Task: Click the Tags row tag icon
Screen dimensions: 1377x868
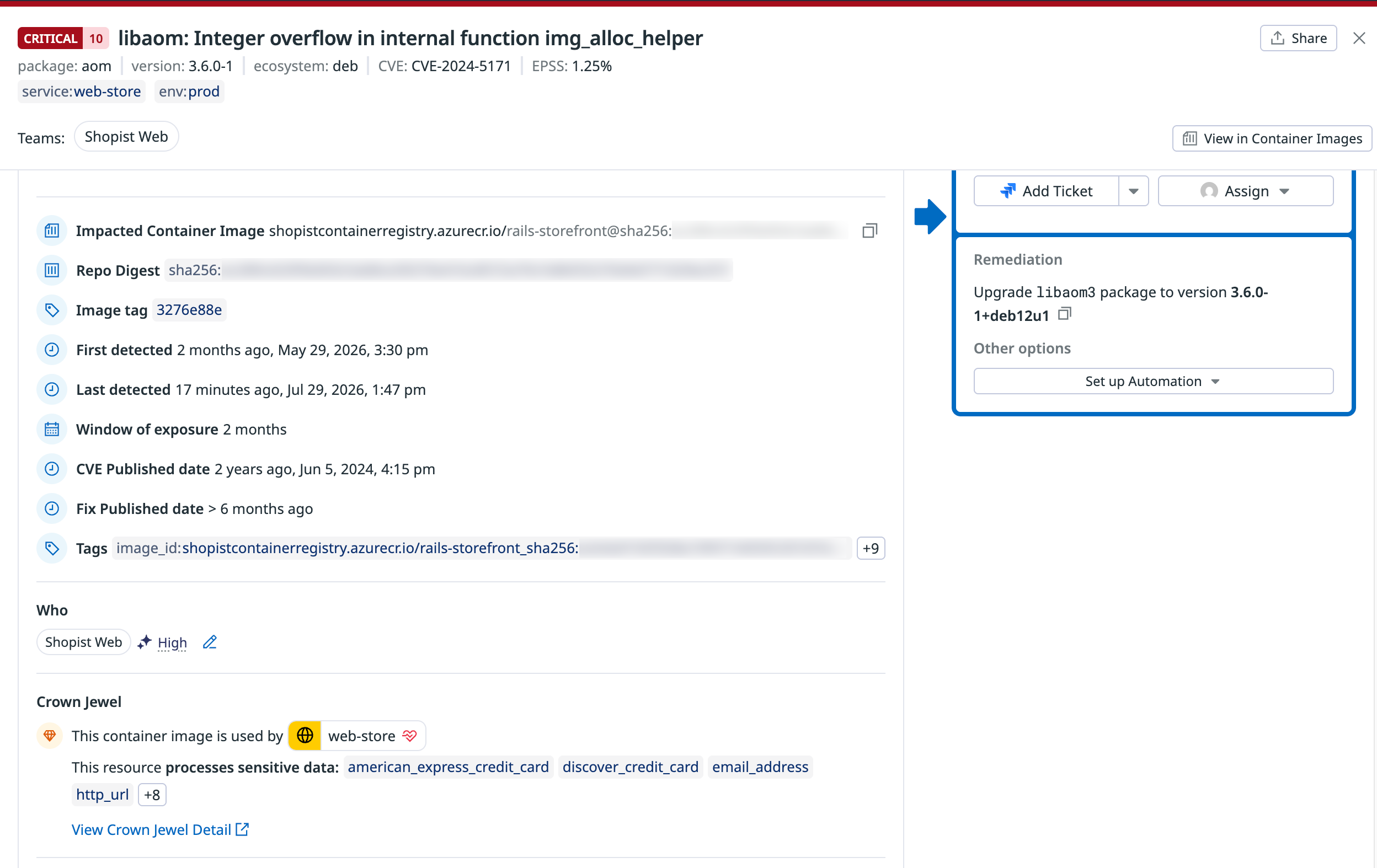Action: click(x=52, y=549)
